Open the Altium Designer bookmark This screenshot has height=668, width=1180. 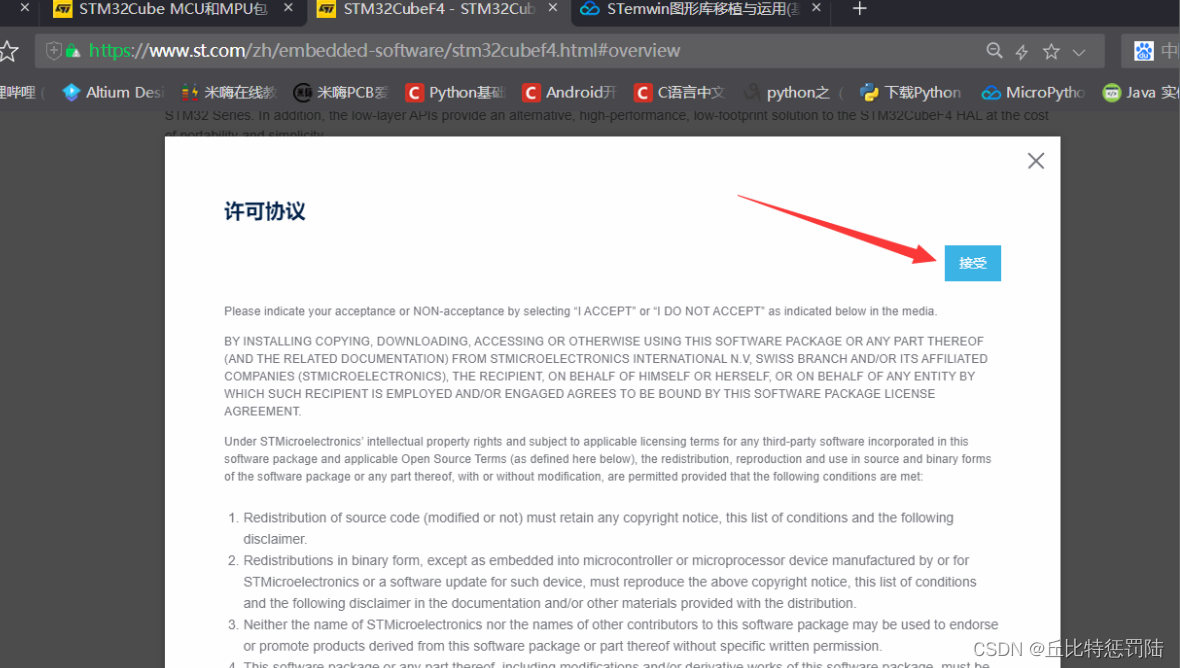[113, 93]
